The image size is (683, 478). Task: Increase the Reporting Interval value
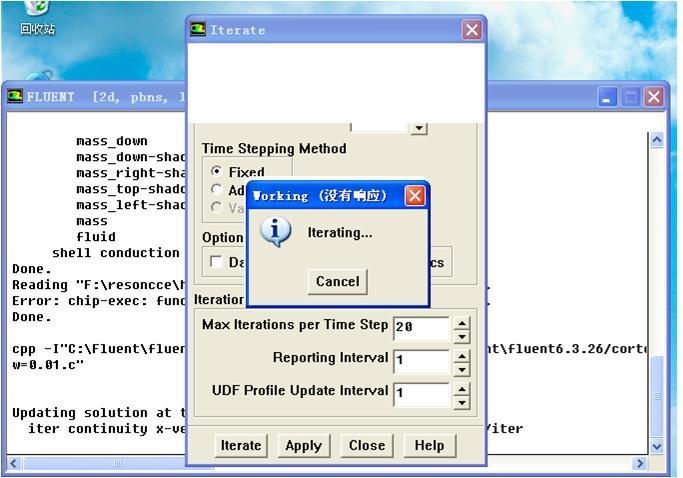[x=462, y=356]
